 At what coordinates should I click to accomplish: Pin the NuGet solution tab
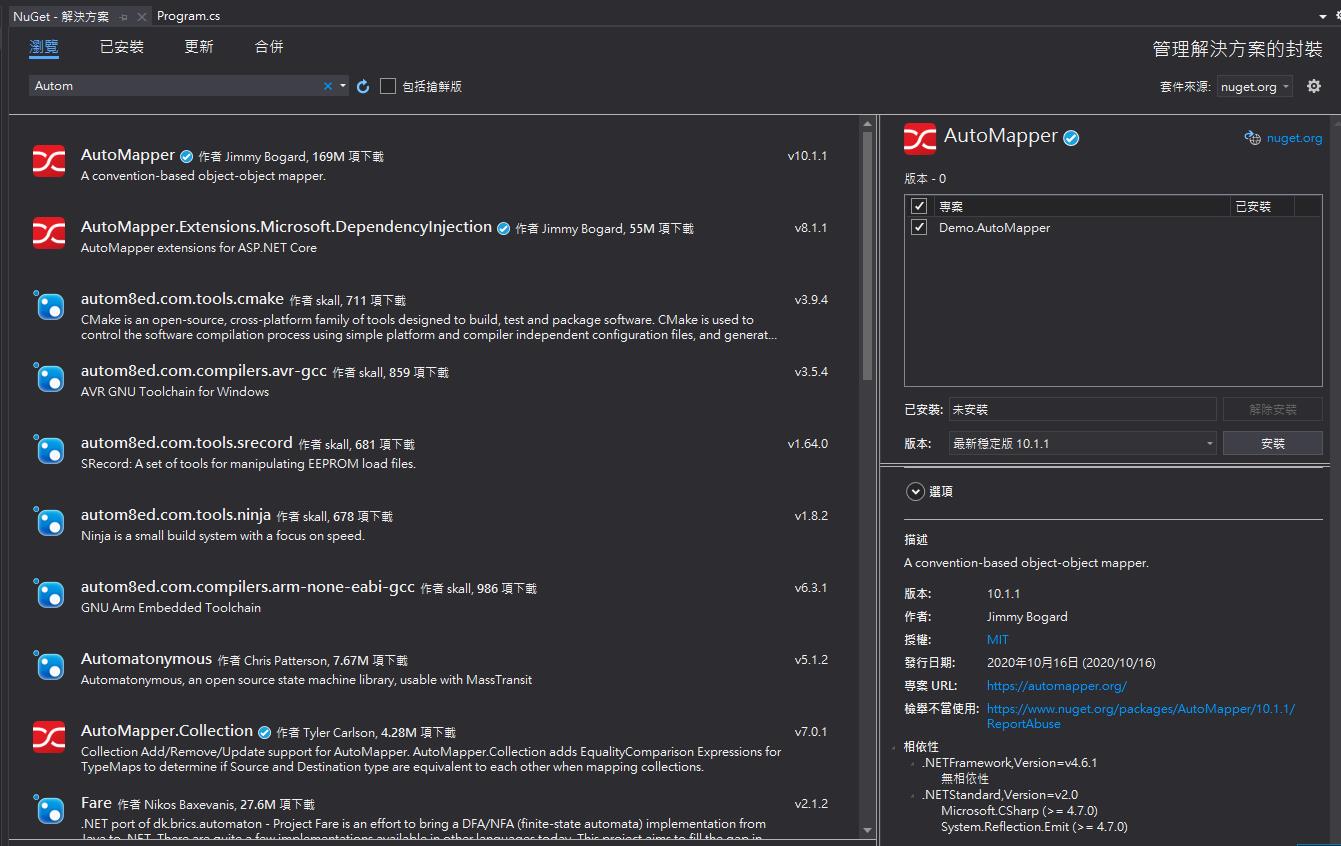123,17
